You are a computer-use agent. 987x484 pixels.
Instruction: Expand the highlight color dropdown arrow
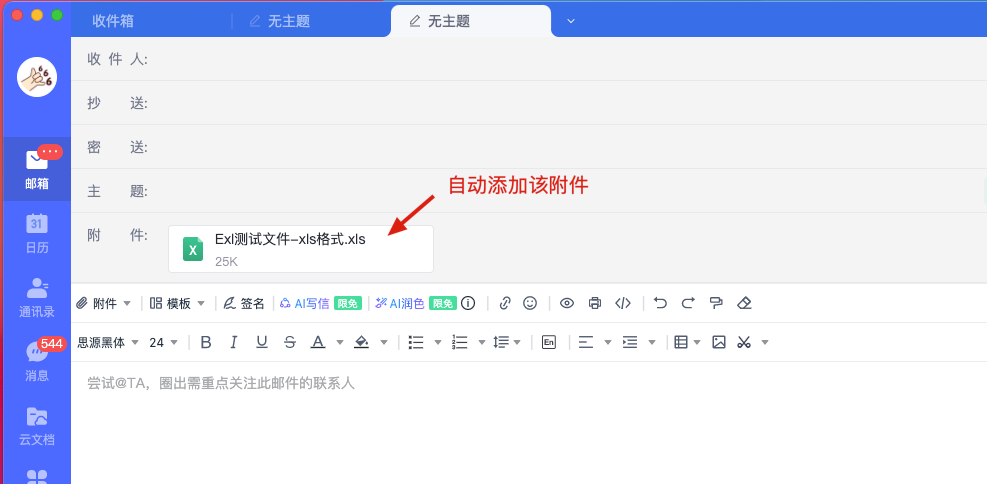(x=383, y=342)
